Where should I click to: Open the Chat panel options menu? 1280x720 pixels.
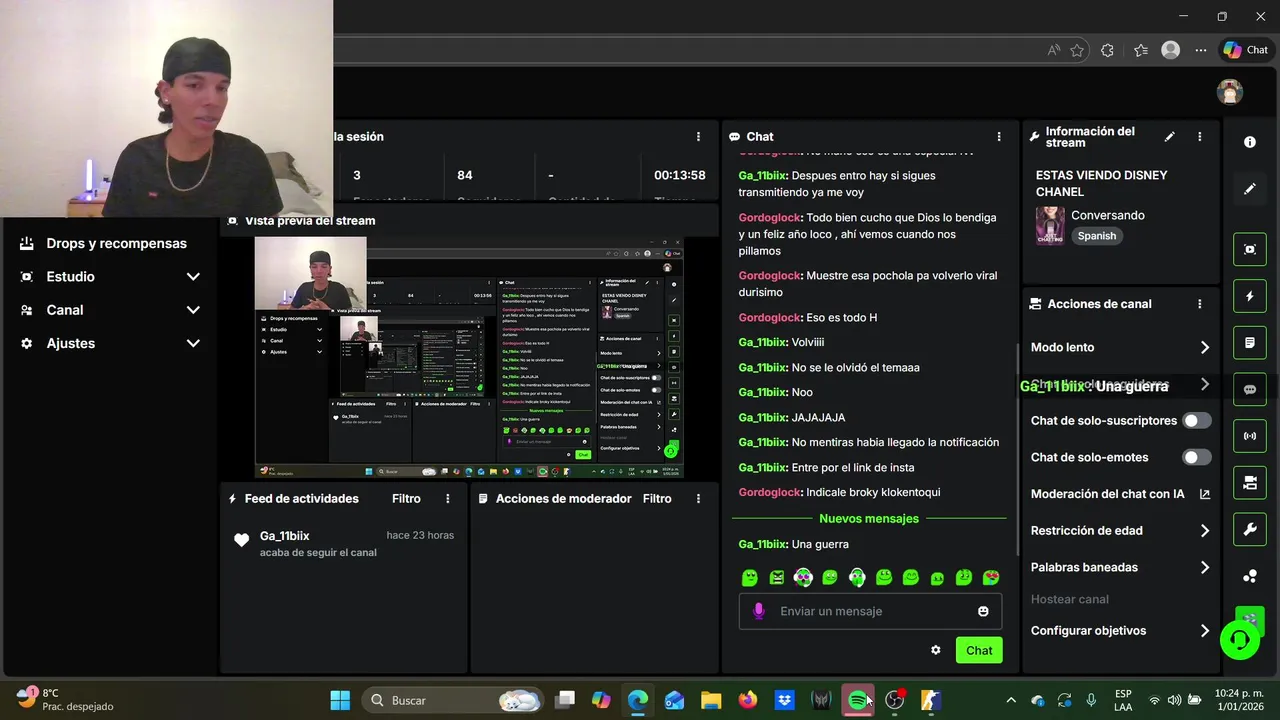pos(998,137)
